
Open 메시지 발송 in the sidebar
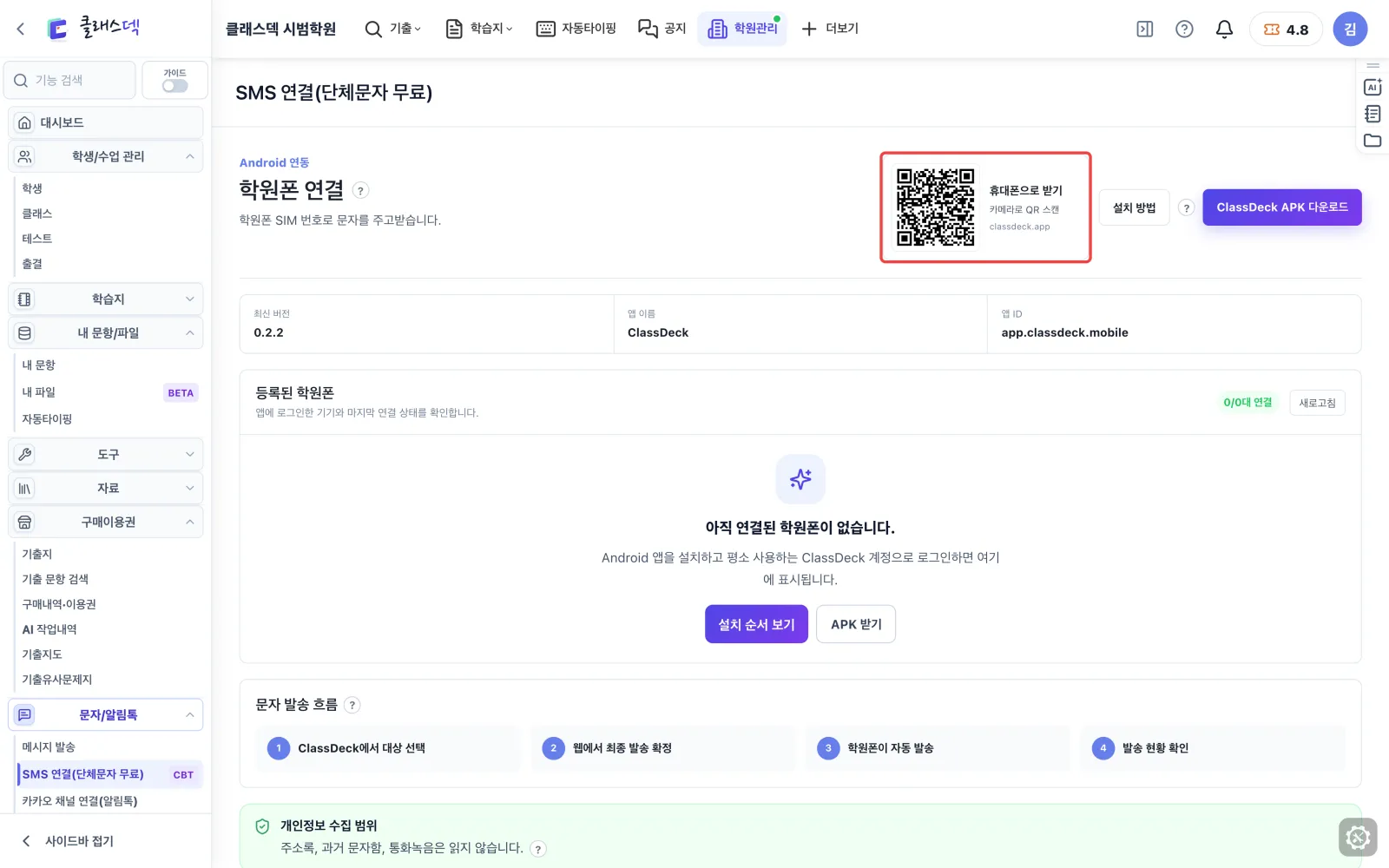pyautogui.click(x=49, y=746)
